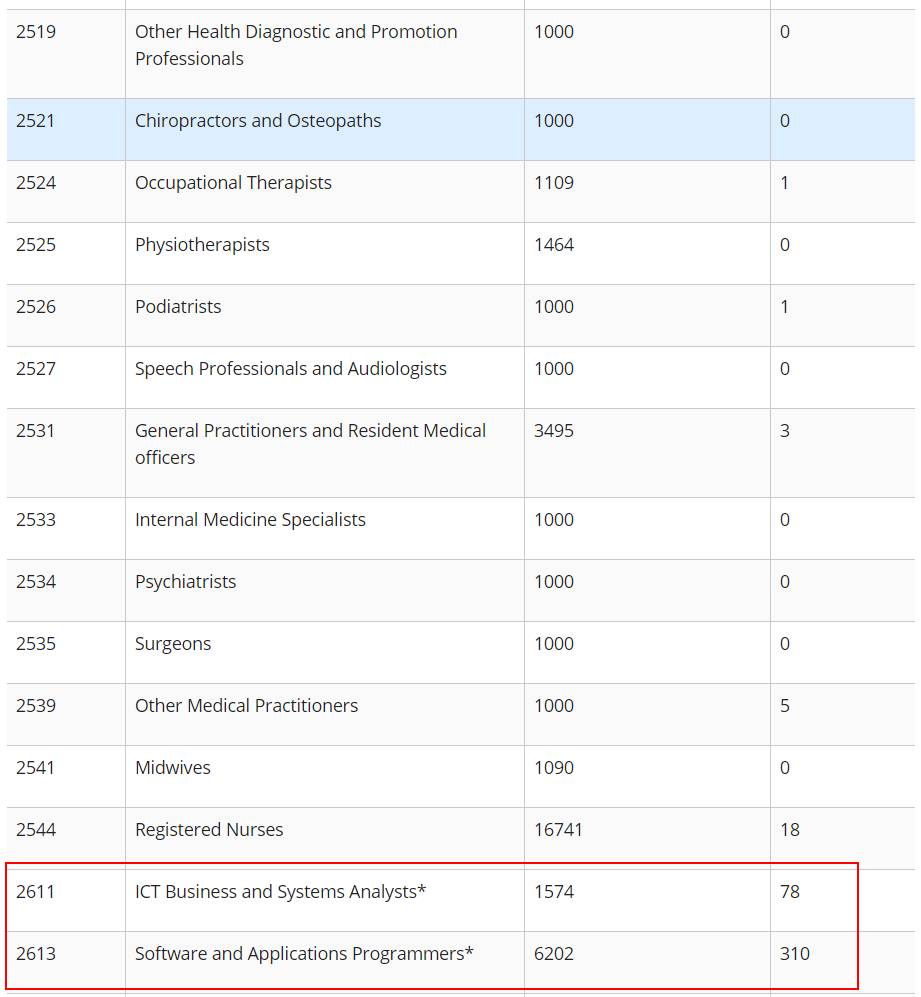
Task: Click the Chiropractors and Osteopaths cell
Action: pos(258,121)
